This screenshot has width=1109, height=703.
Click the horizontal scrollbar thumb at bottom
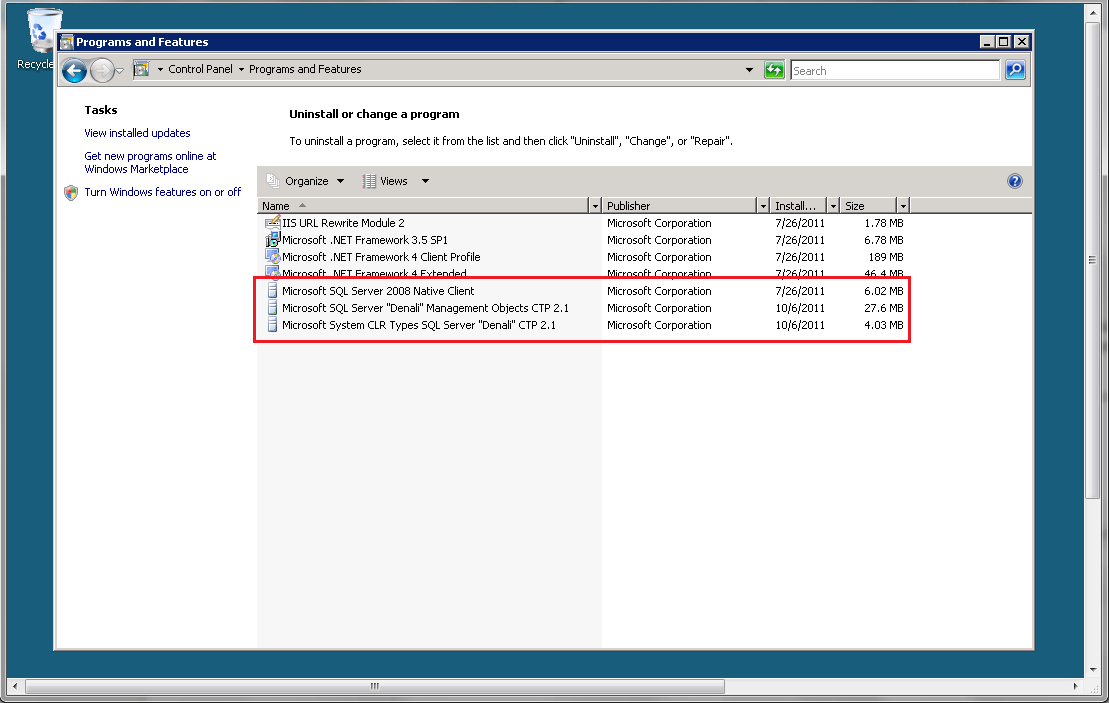coord(375,686)
